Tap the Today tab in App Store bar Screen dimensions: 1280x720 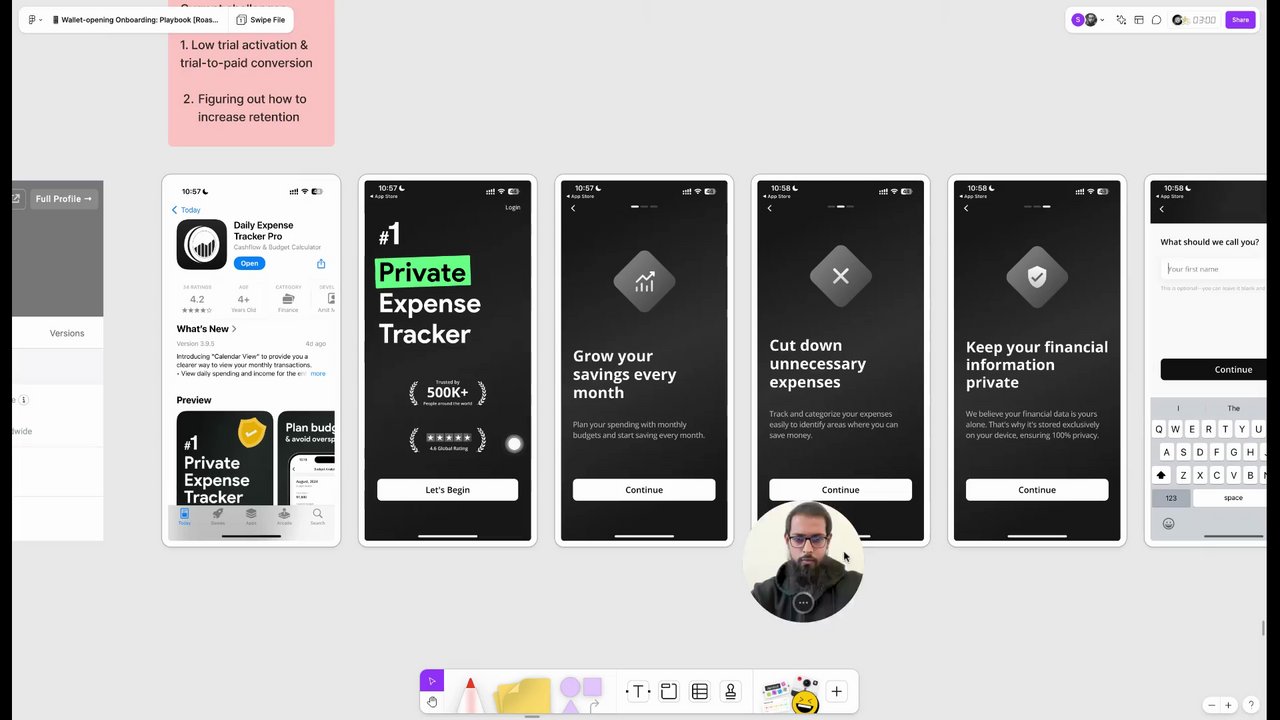[184, 517]
